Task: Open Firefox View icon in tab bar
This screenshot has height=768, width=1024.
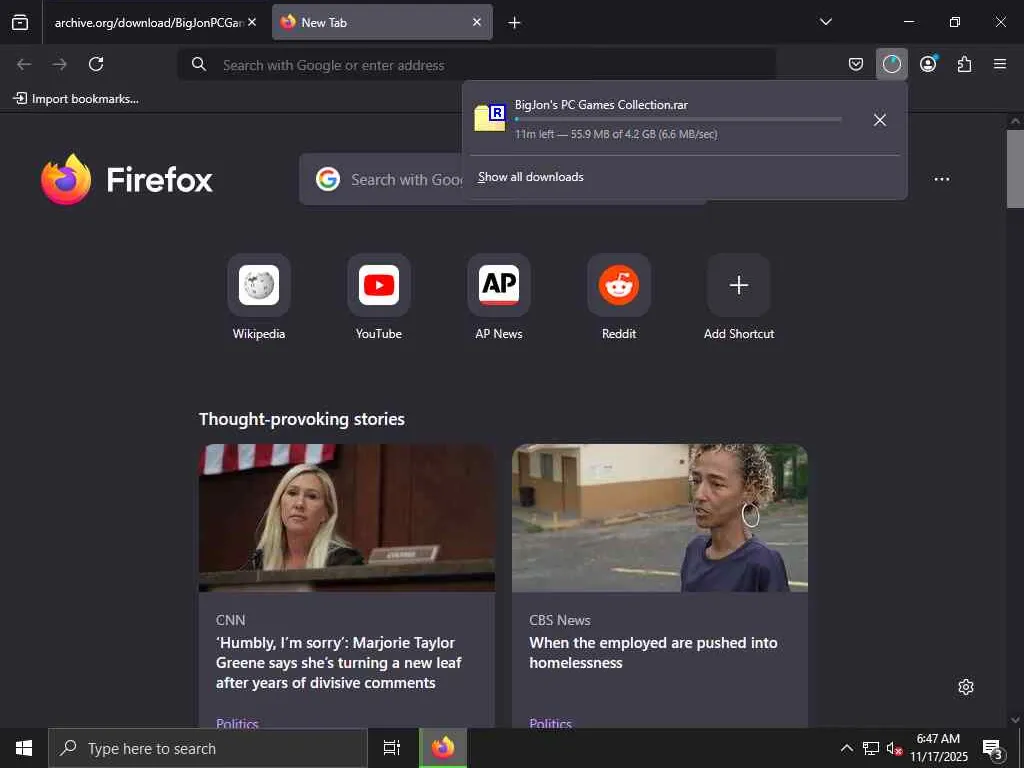Action: pyautogui.click(x=20, y=22)
